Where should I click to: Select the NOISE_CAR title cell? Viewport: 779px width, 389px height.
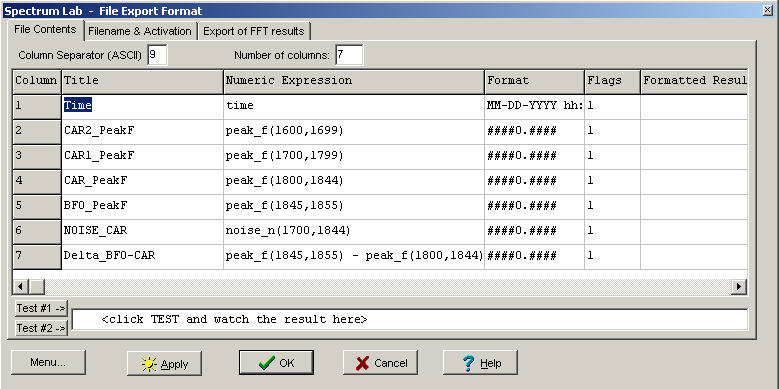click(x=143, y=232)
